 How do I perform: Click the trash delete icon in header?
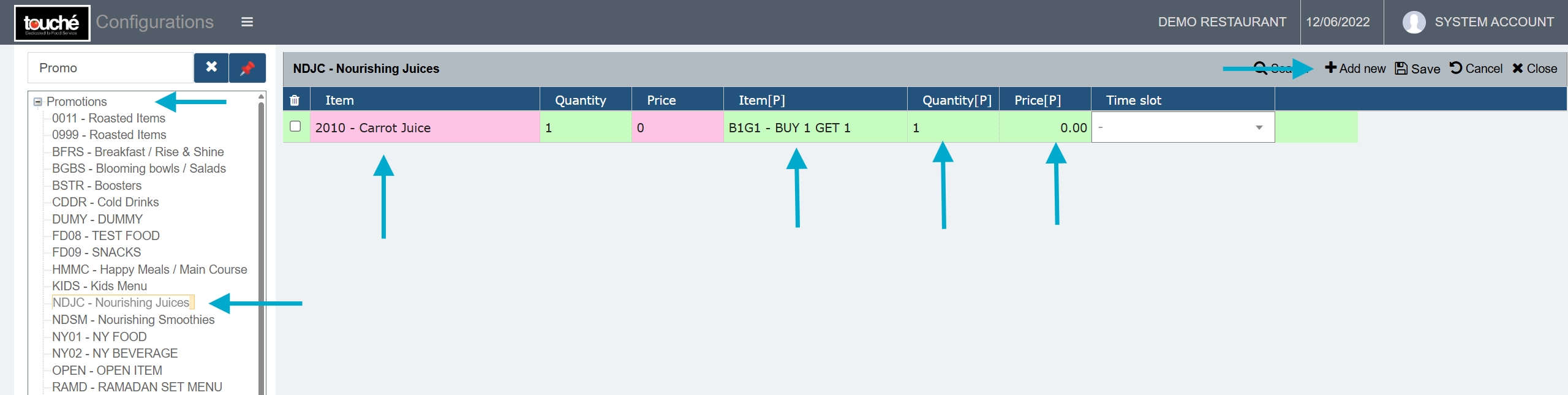coord(295,100)
